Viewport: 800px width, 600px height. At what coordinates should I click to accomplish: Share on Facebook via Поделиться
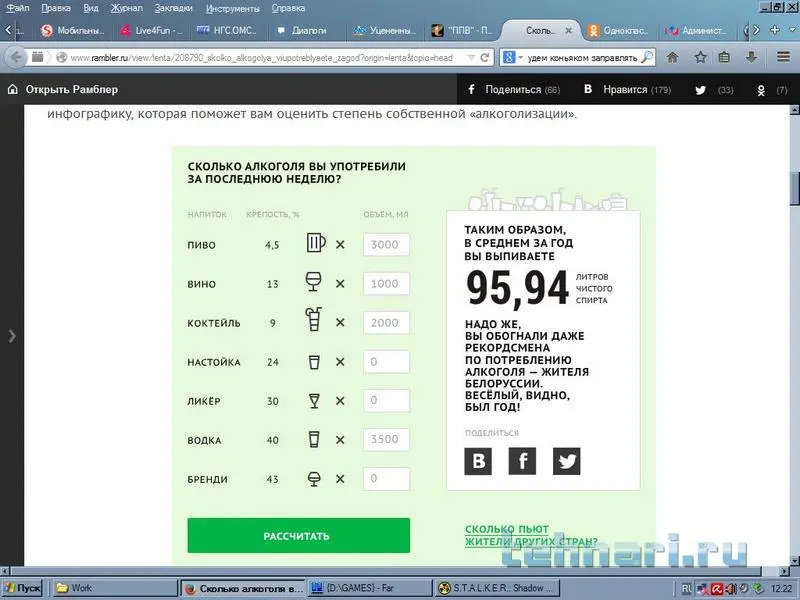point(514,90)
